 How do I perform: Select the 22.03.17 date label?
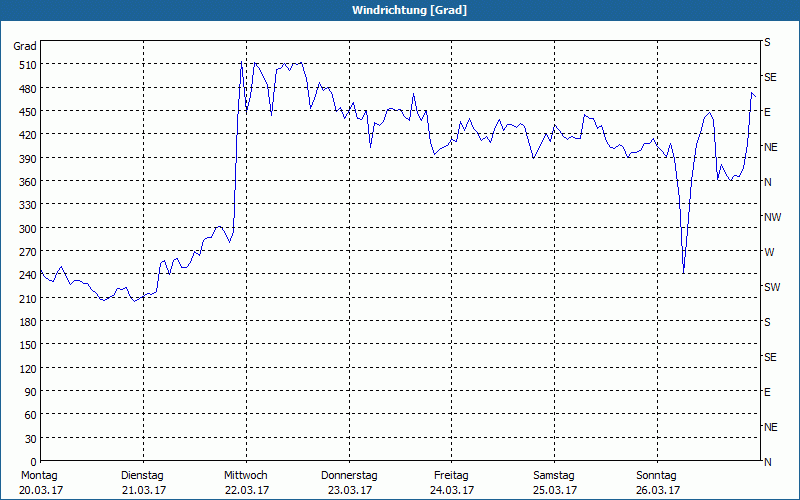coord(247,490)
